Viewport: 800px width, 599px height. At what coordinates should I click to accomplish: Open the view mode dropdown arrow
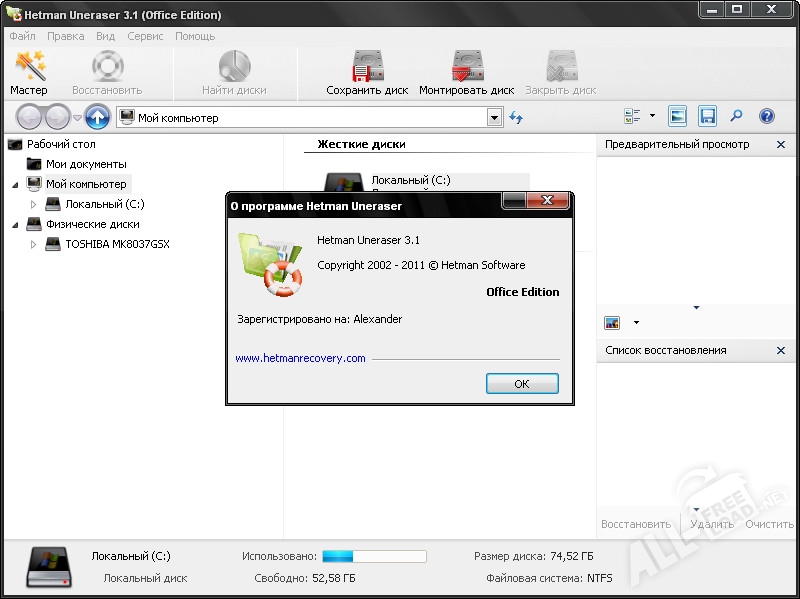tap(652, 116)
